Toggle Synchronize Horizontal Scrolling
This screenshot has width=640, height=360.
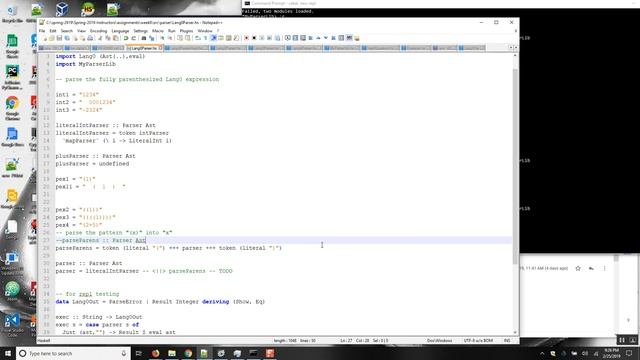tap(187, 38)
